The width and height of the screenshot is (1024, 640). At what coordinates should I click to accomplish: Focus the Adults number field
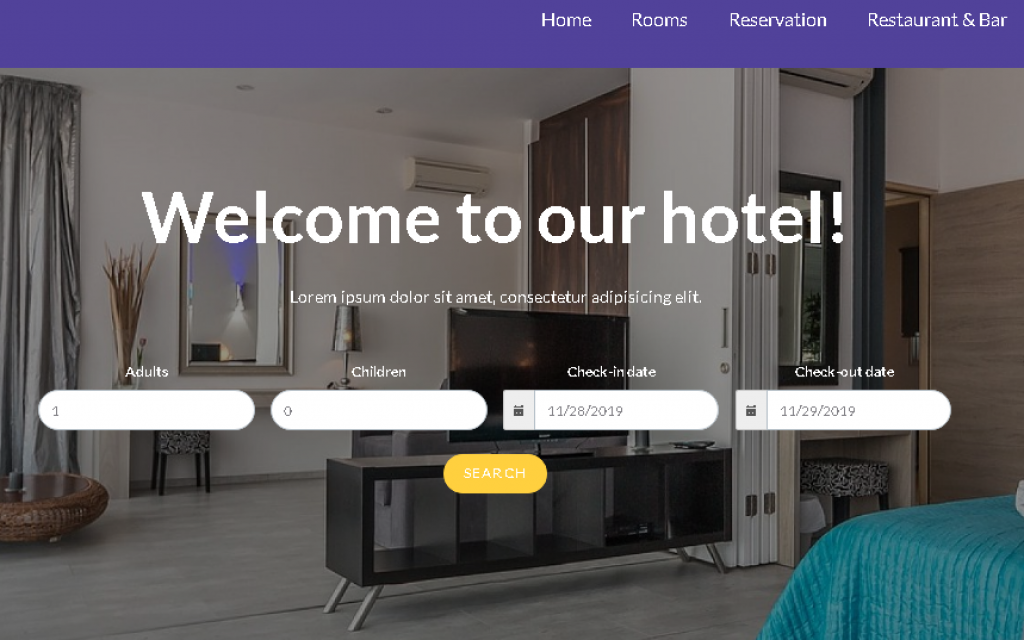point(146,411)
